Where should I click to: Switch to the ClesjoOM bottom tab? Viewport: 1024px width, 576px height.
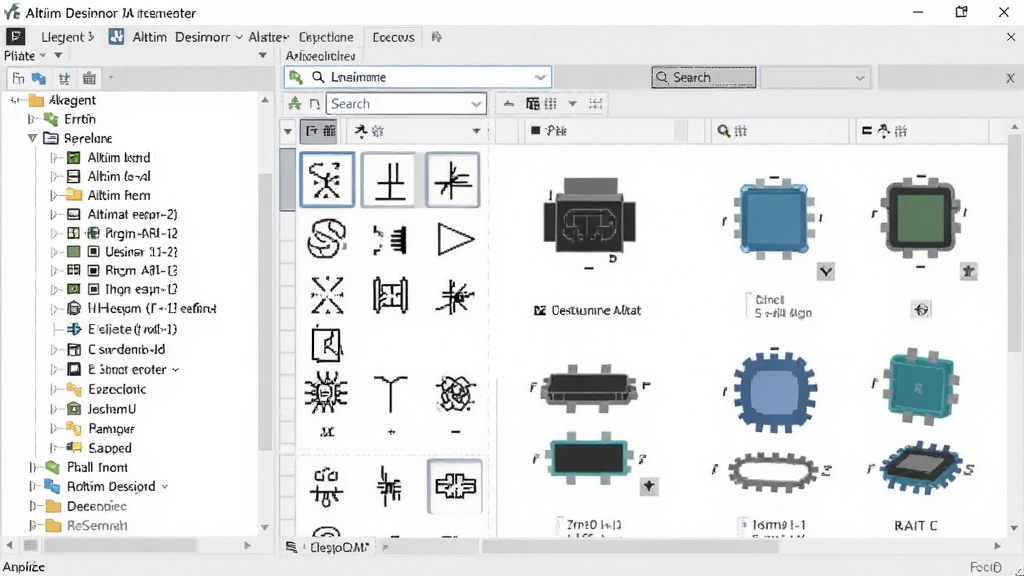pos(338,547)
